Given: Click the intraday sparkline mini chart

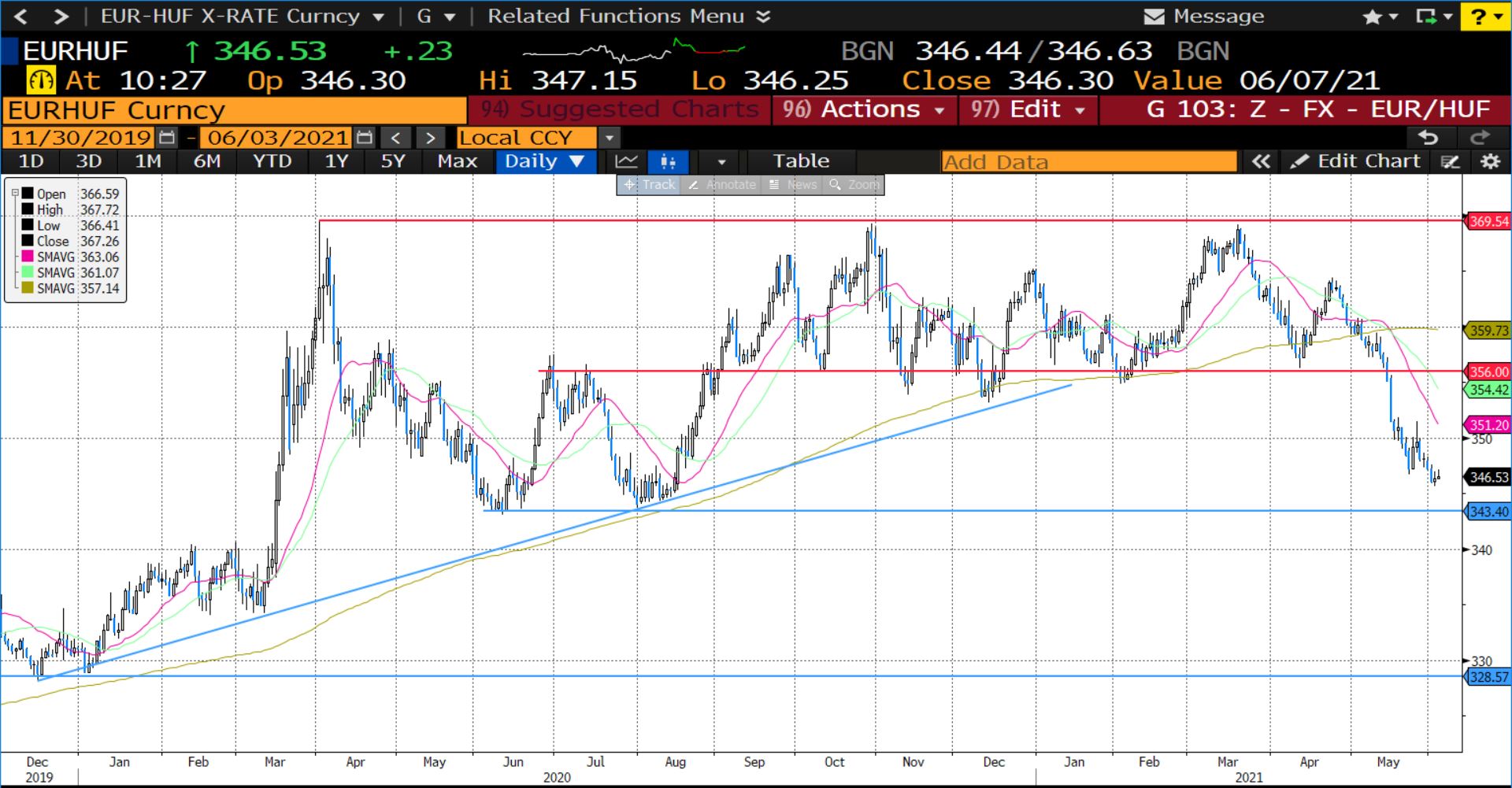Looking at the screenshot, I should [633, 51].
